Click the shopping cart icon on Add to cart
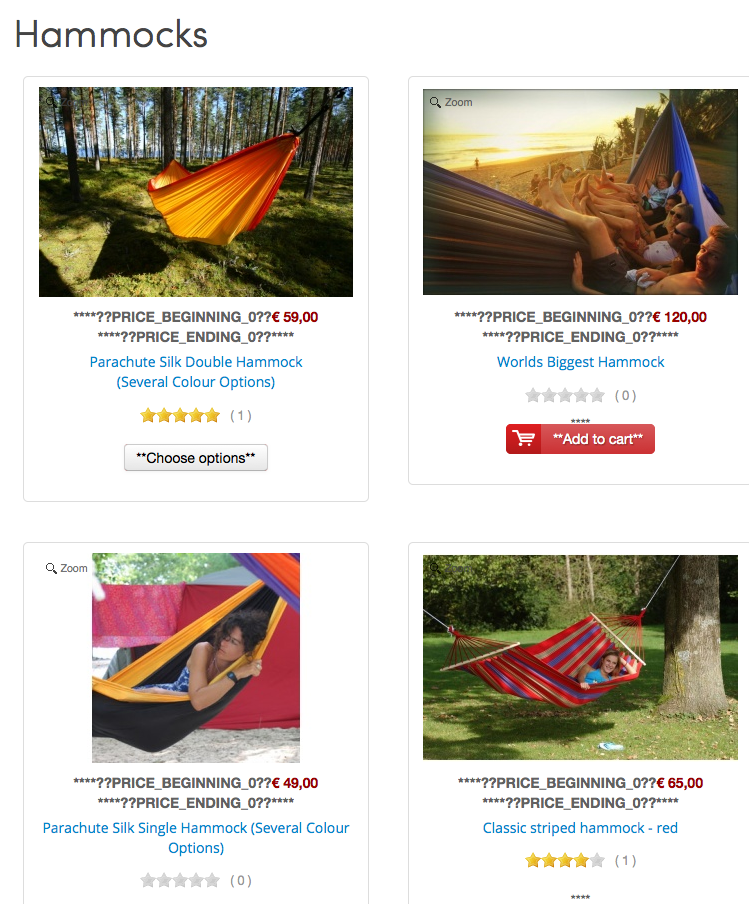The image size is (749, 904). pos(524,439)
